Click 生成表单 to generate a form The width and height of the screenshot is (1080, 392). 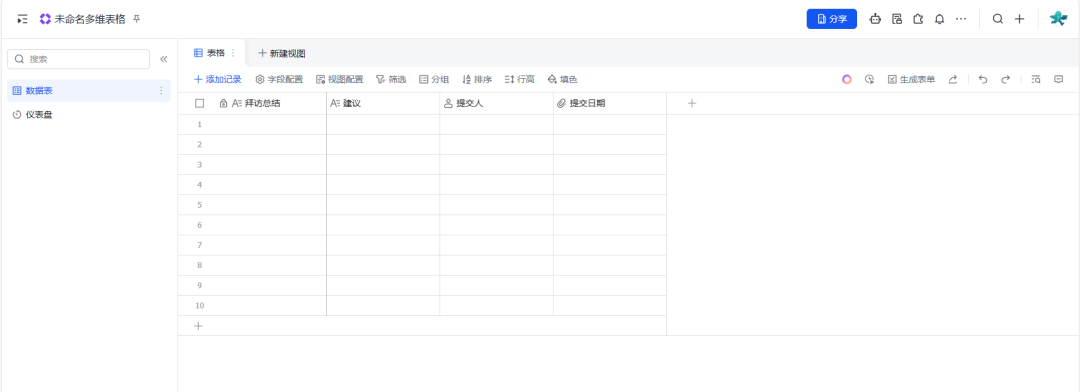tap(911, 80)
